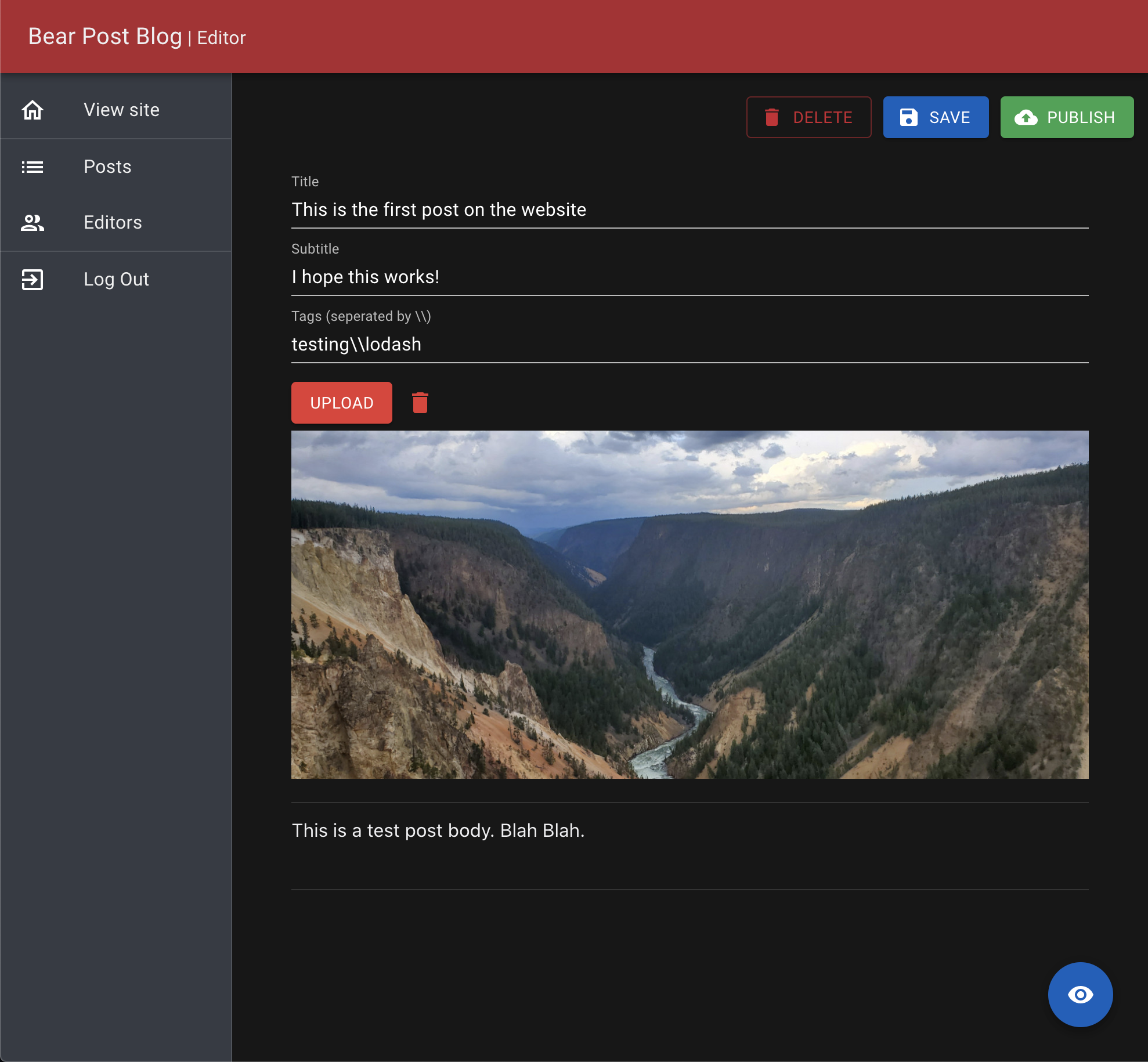Click the trash icon next to Upload

[420, 403]
